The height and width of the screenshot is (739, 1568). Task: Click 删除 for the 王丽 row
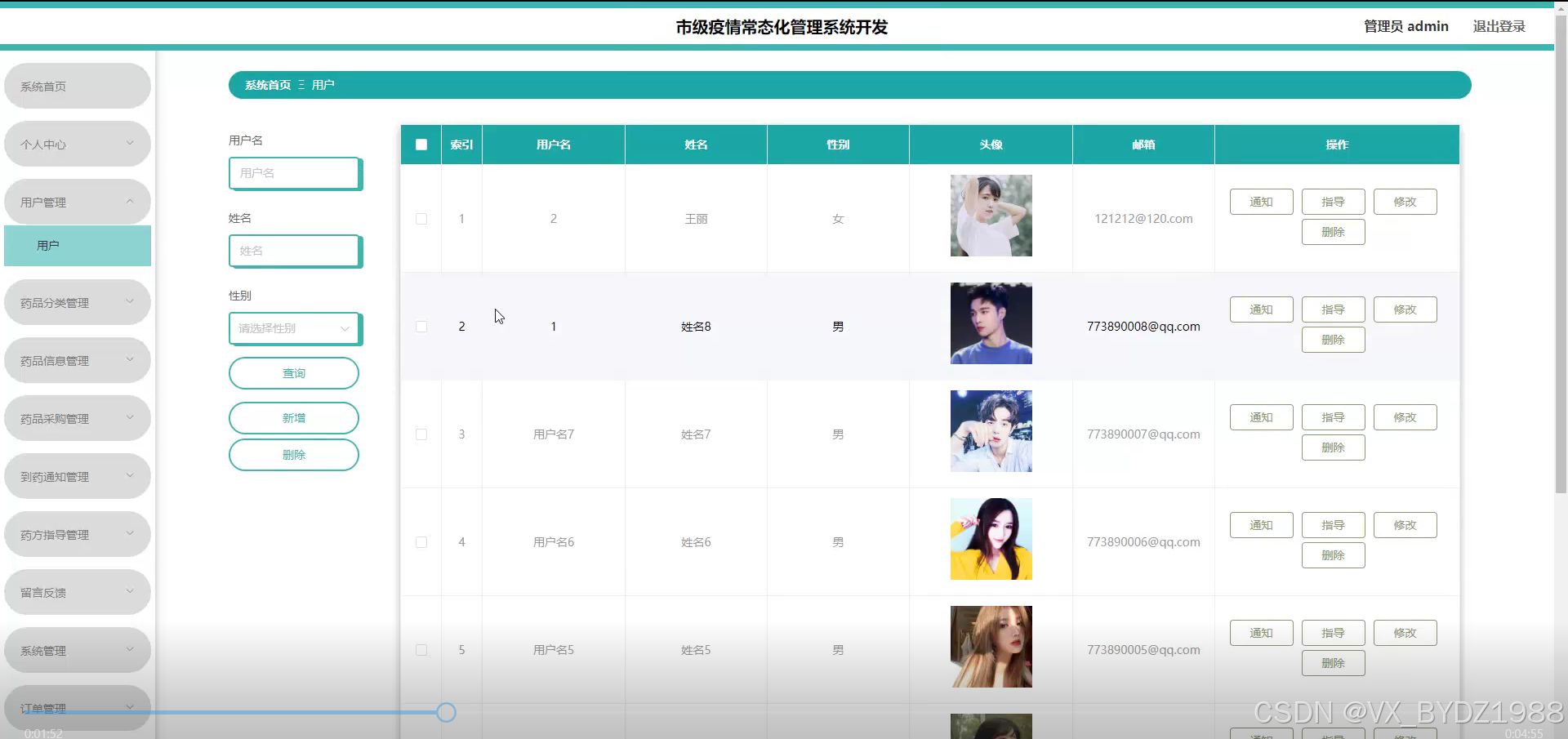[x=1333, y=232]
